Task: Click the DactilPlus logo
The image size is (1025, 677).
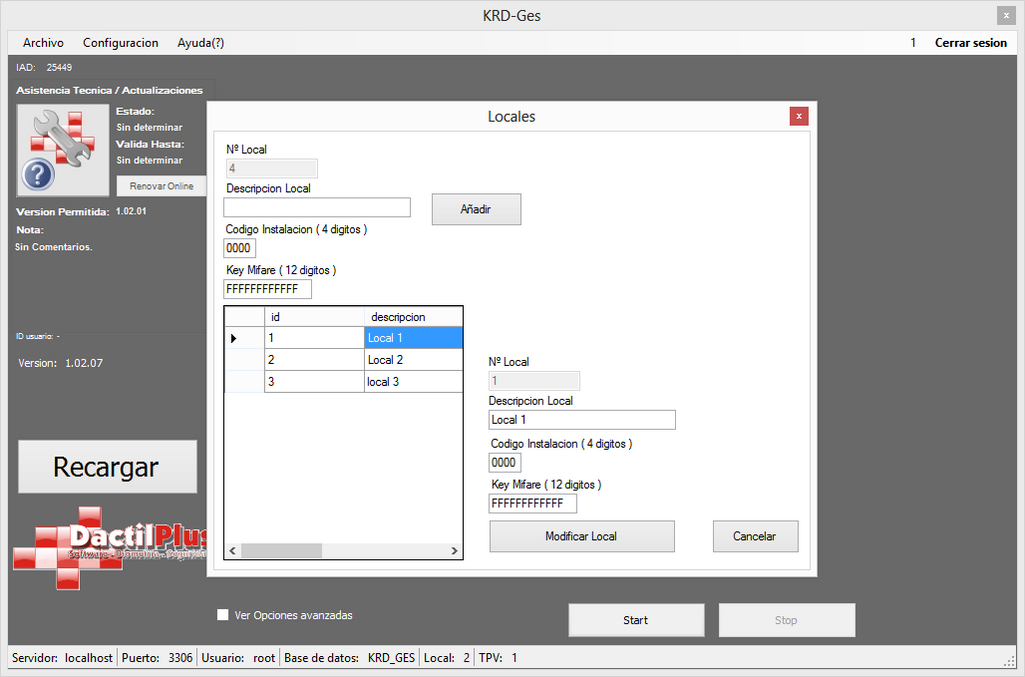Action: [x=109, y=548]
